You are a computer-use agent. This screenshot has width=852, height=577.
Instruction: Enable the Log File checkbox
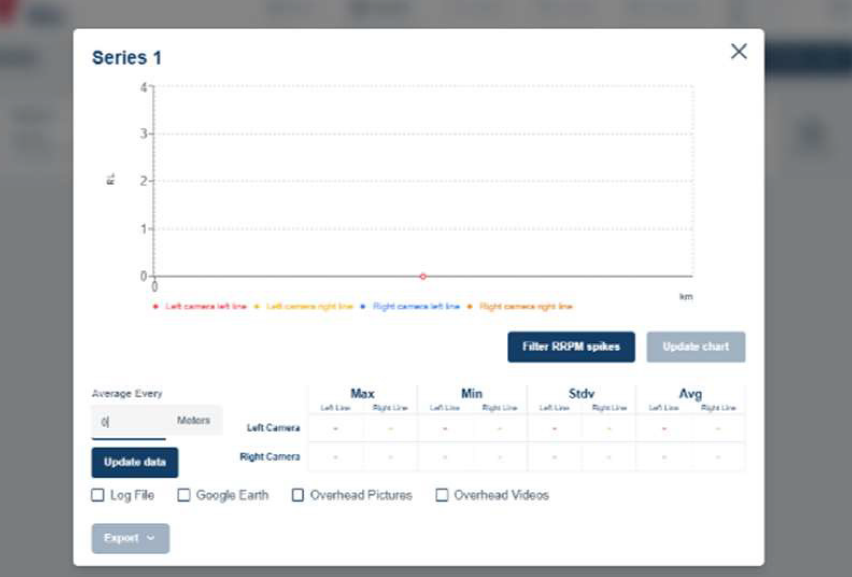click(x=98, y=495)
